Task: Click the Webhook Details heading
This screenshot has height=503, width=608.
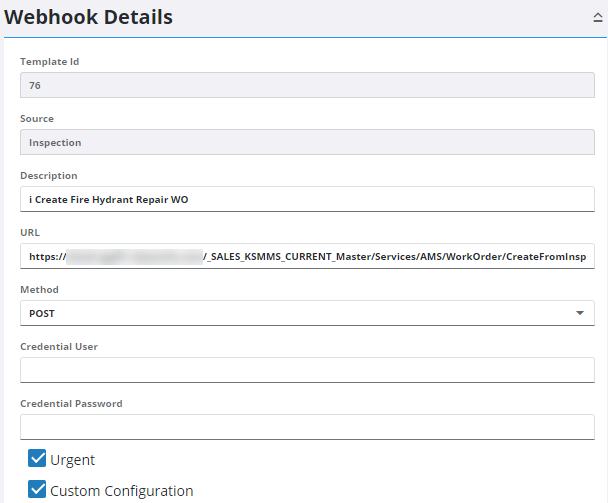Action: pos(88,17)
